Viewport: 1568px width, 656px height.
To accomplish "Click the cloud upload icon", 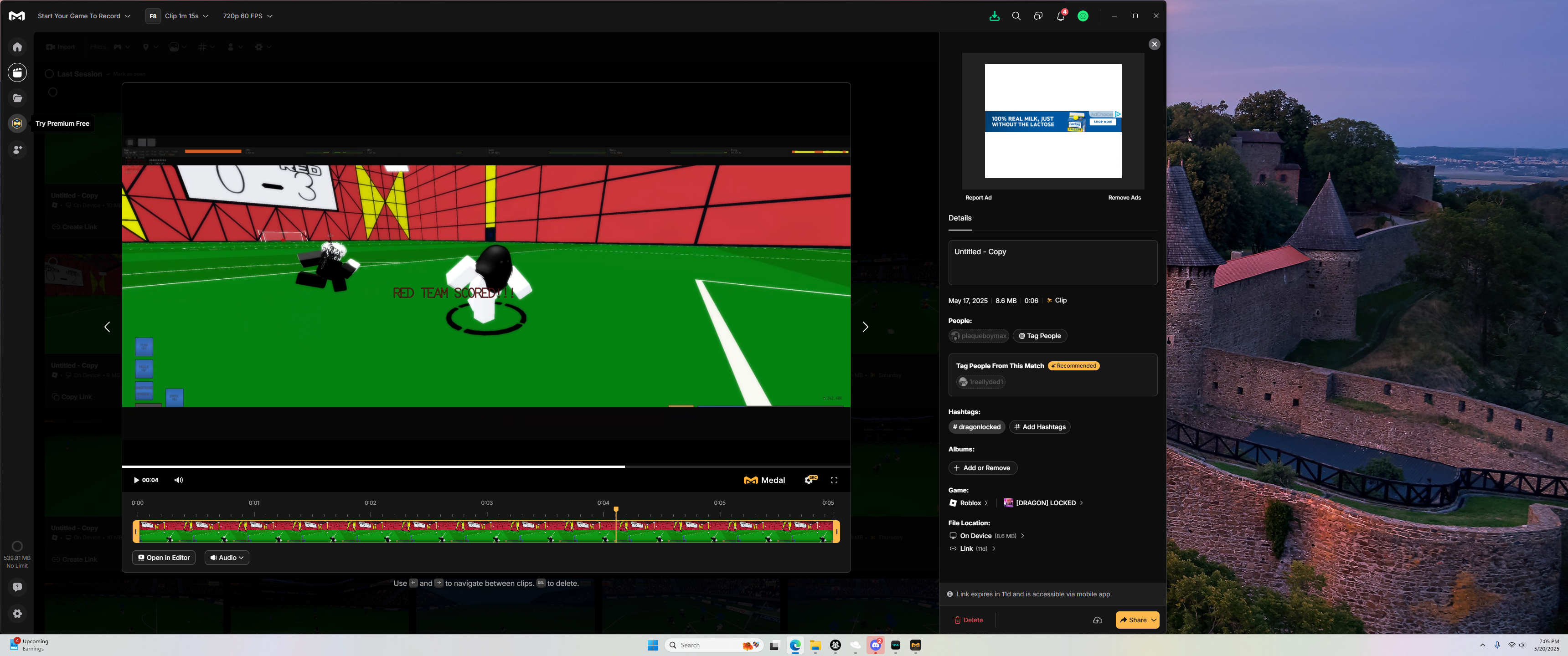I will pos(1097,620).
